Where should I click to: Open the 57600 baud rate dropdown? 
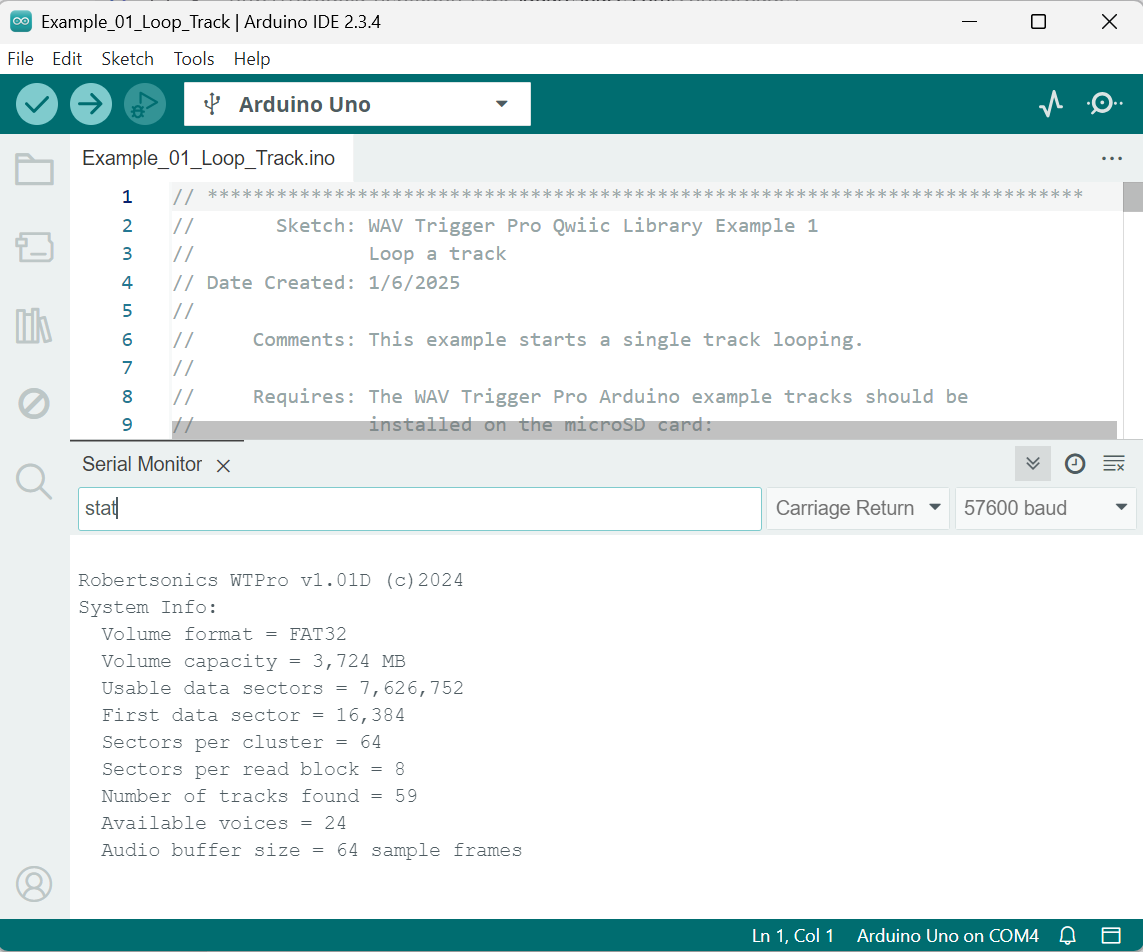pyautogui.click(x=1045, y=508)
